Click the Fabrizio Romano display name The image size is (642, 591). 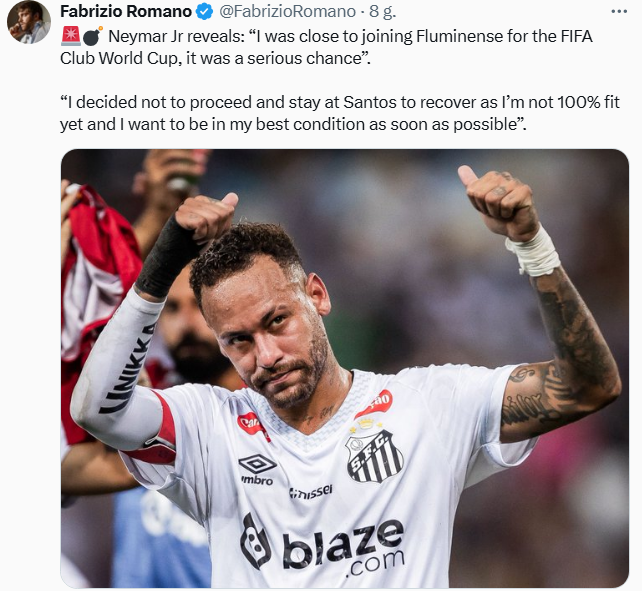click(126, 11)
